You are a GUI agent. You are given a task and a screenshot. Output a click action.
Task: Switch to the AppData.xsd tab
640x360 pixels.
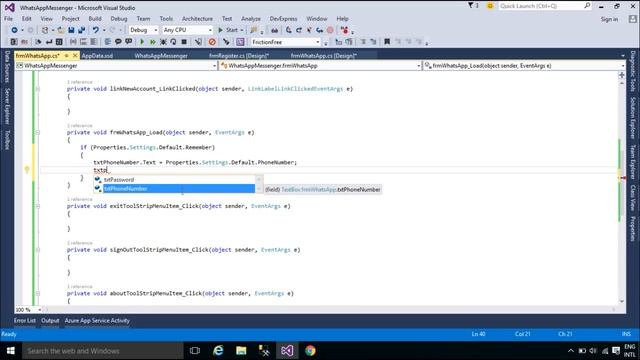pyautogui.click(x=97, y=56)
